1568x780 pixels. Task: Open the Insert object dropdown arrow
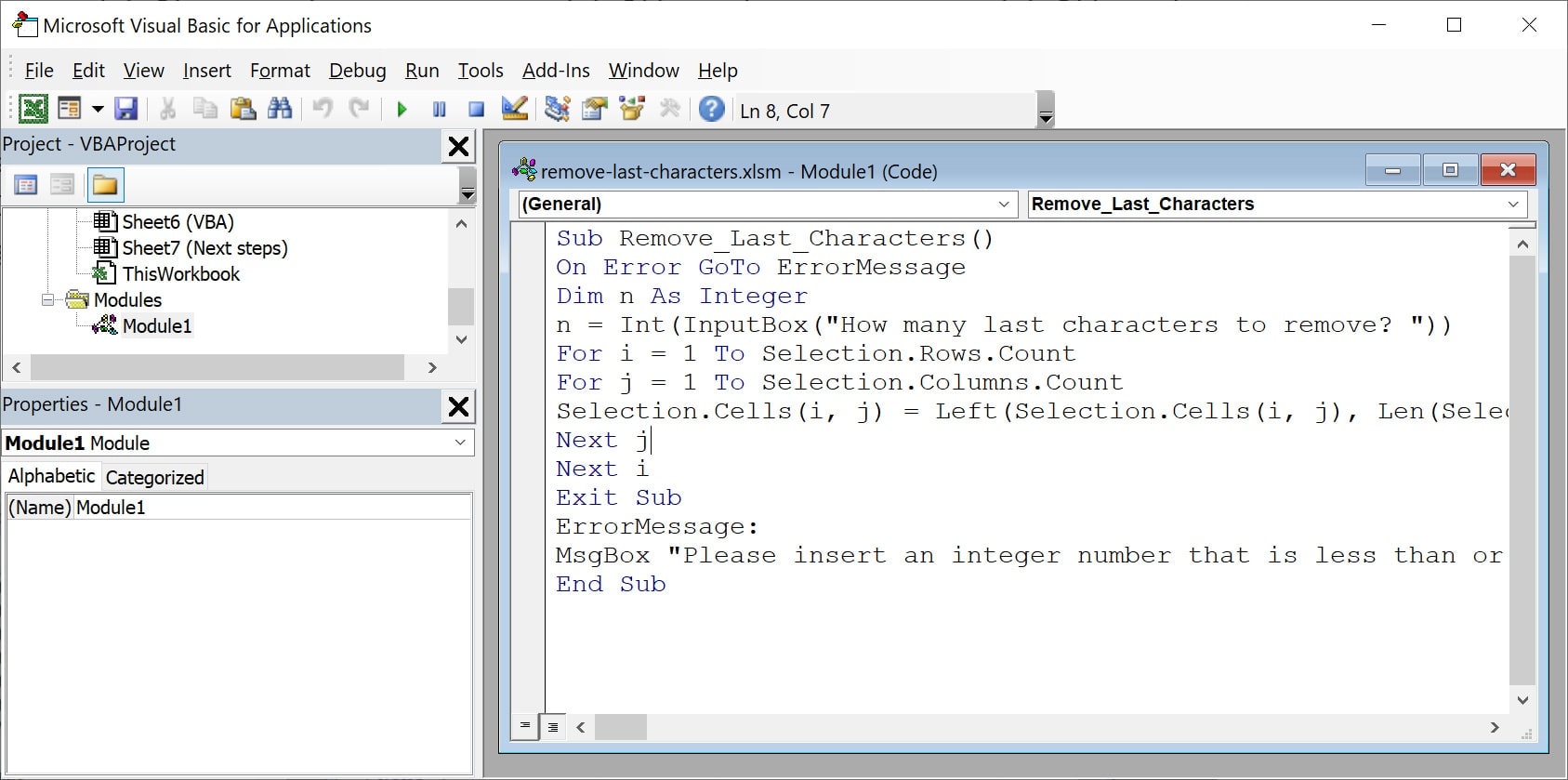(98, 110)
